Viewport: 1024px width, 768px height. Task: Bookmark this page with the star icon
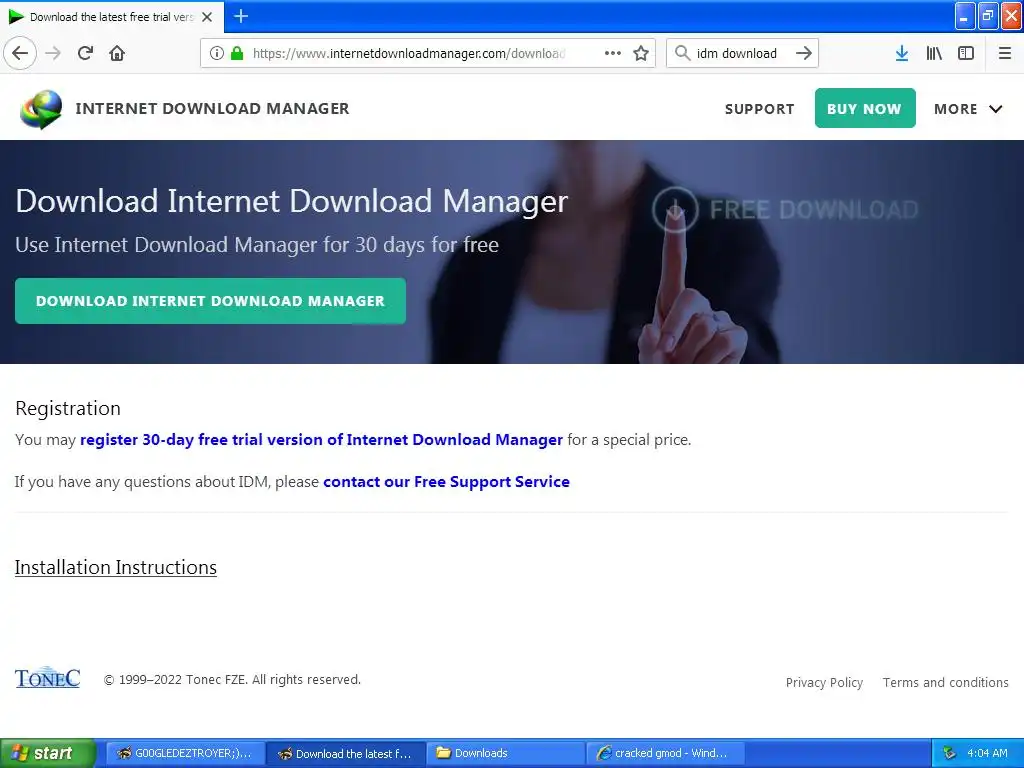pos(641,53)
